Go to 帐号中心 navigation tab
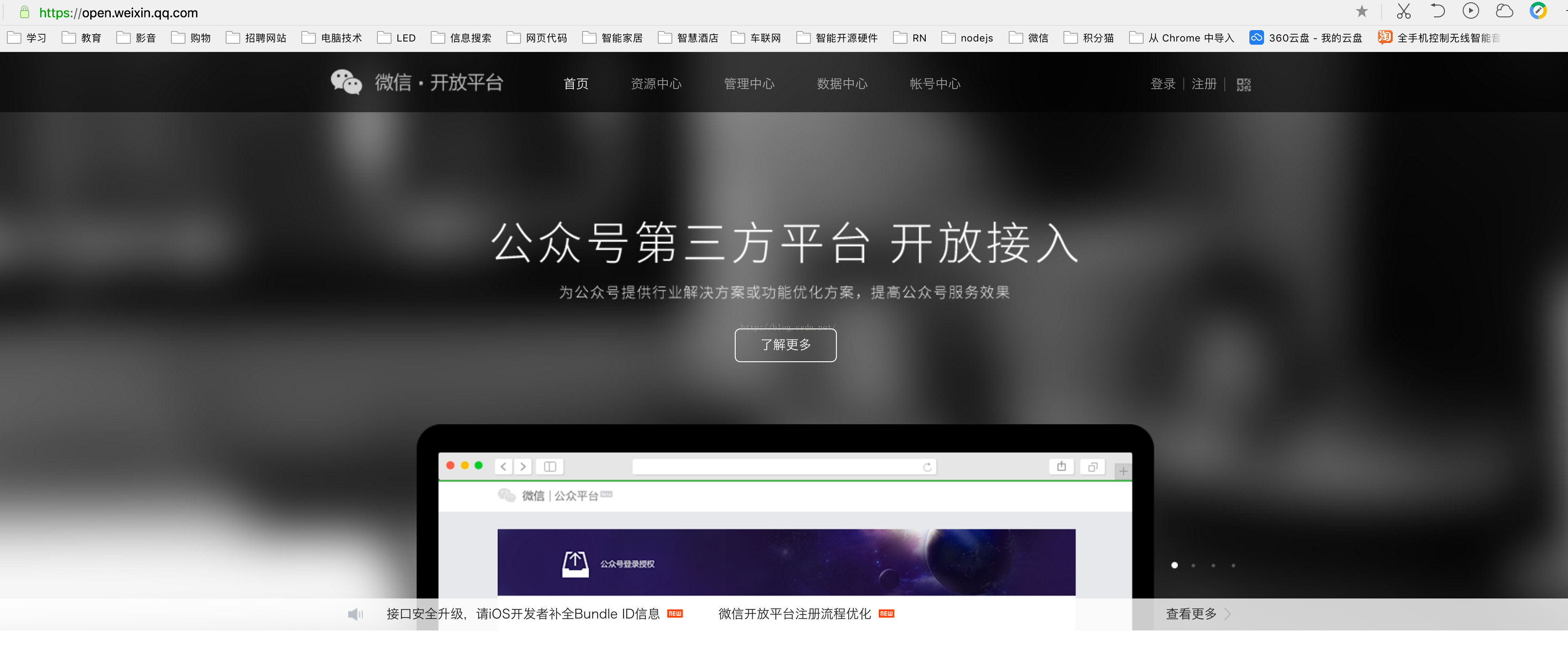Viewport: 1568px width, 645px height. 935,83
